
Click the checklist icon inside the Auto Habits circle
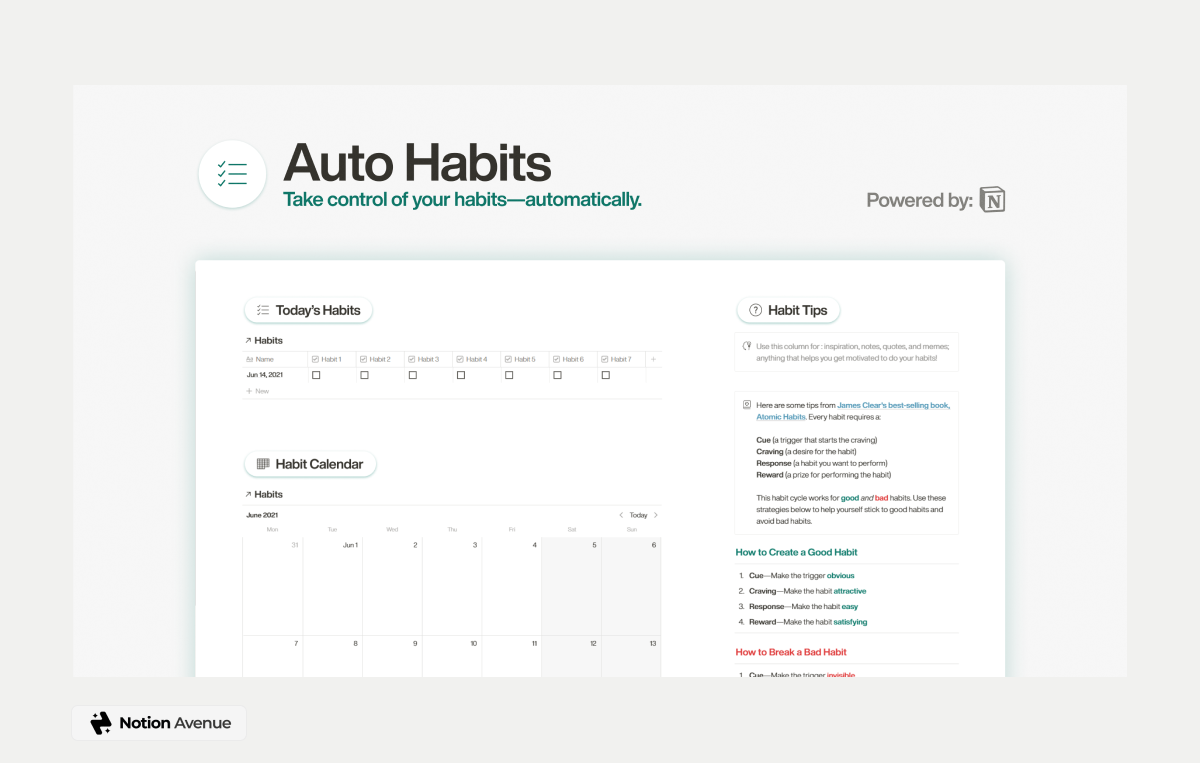pyautogui.click(x=232, y=172)
